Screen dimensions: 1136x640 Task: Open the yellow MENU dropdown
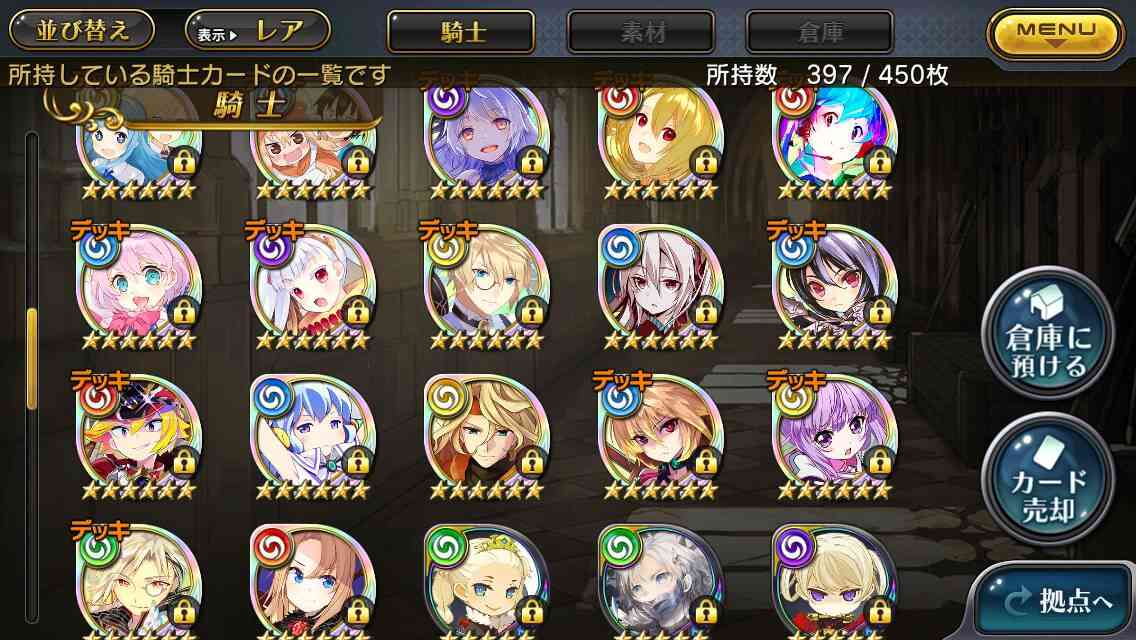[1056, 33]
